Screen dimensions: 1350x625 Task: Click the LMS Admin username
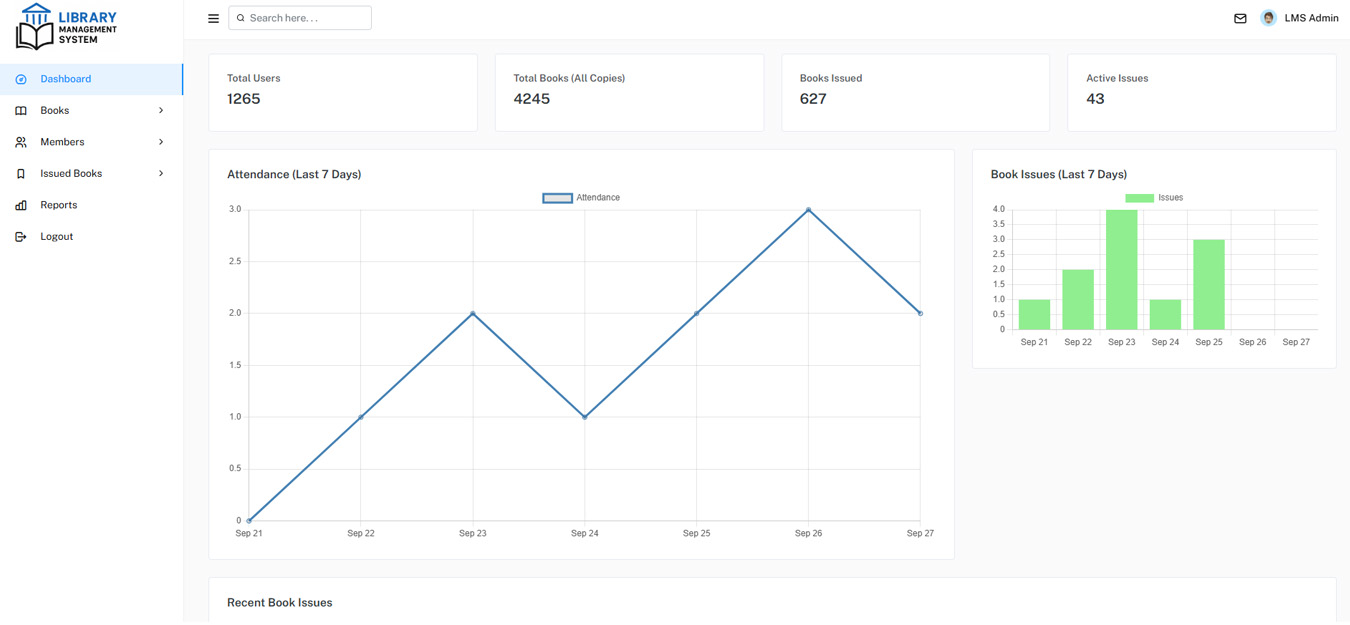pos(1311,18)
